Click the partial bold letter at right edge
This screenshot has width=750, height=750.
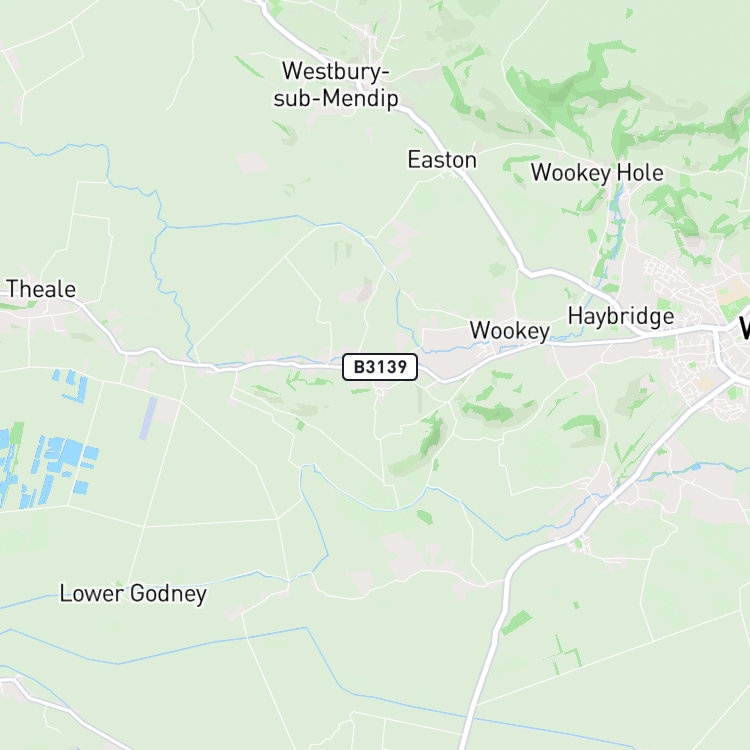pyautogui.click(x=744, y=328)
